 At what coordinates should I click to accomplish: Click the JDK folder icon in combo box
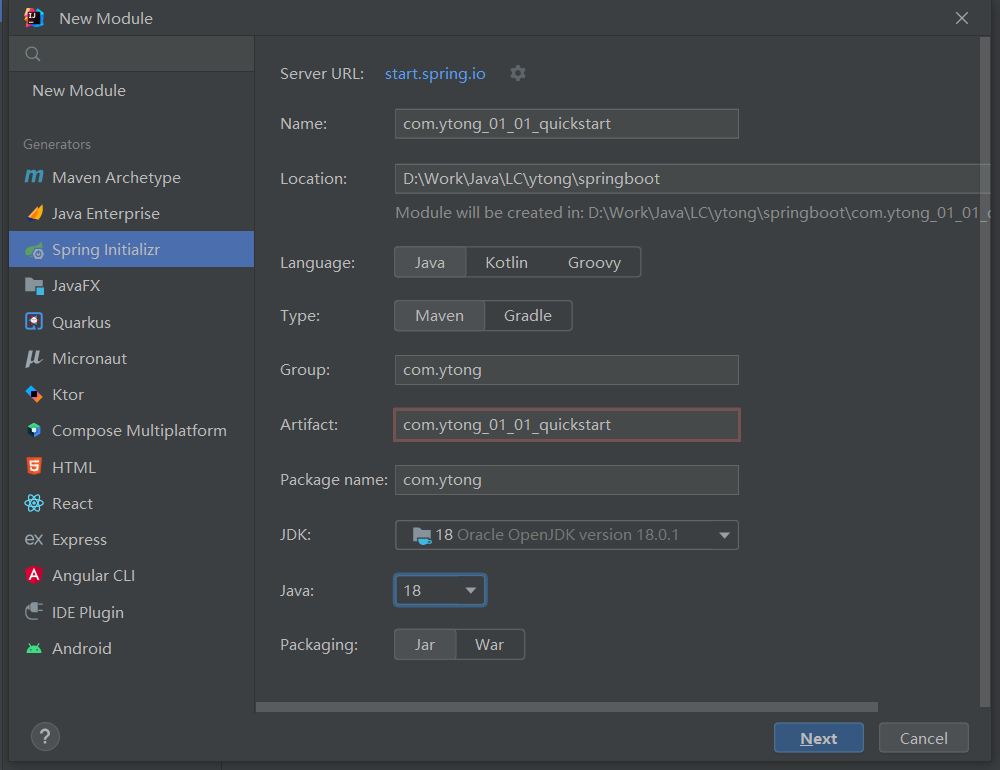[422, 535]
